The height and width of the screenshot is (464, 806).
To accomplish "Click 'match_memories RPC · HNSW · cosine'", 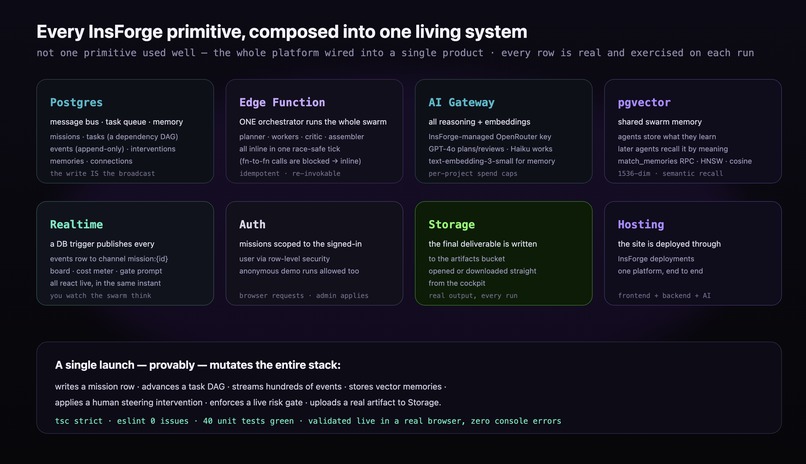I will (685, 161).
